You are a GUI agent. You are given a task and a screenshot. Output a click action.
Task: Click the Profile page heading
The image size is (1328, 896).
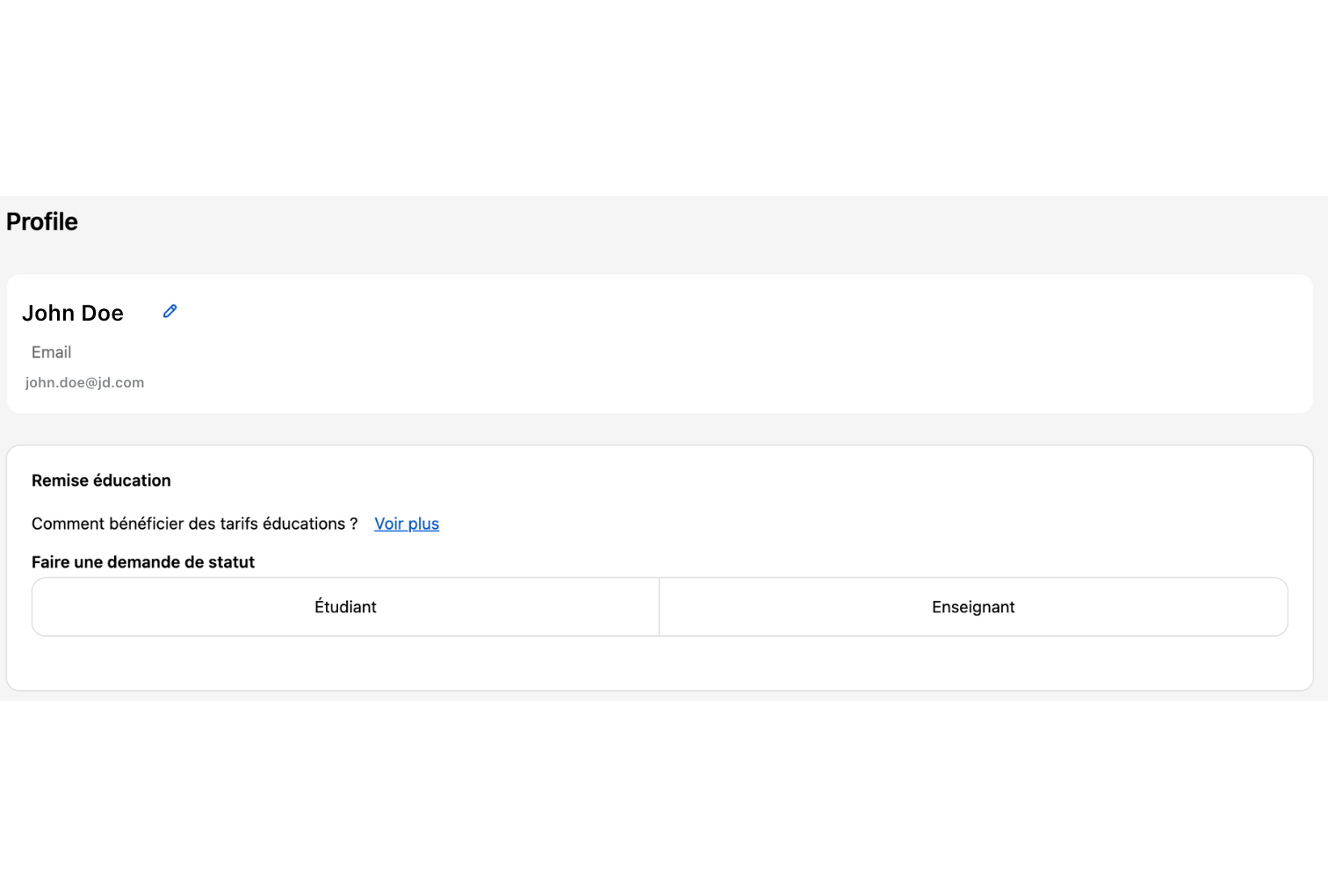42,221
